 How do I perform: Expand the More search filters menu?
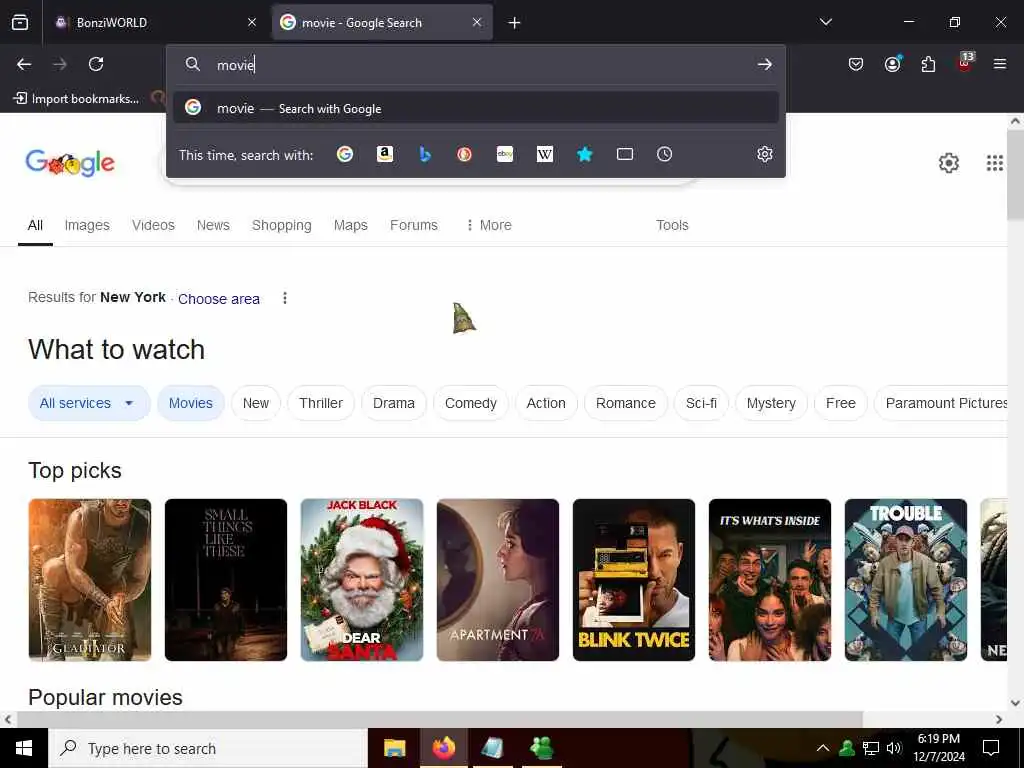pos(488,225)
